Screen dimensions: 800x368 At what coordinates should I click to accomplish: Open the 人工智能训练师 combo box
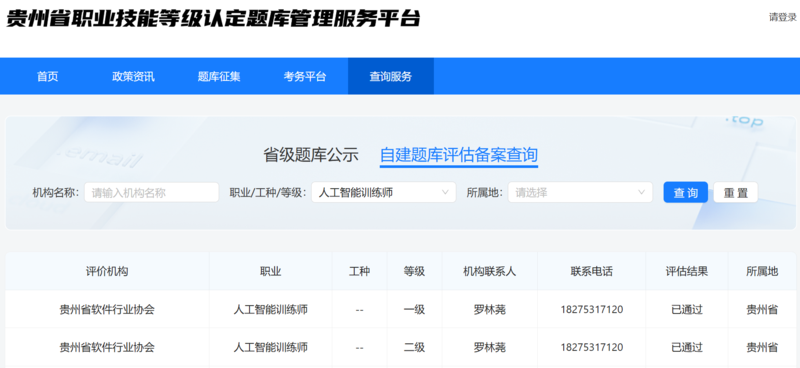384,192
